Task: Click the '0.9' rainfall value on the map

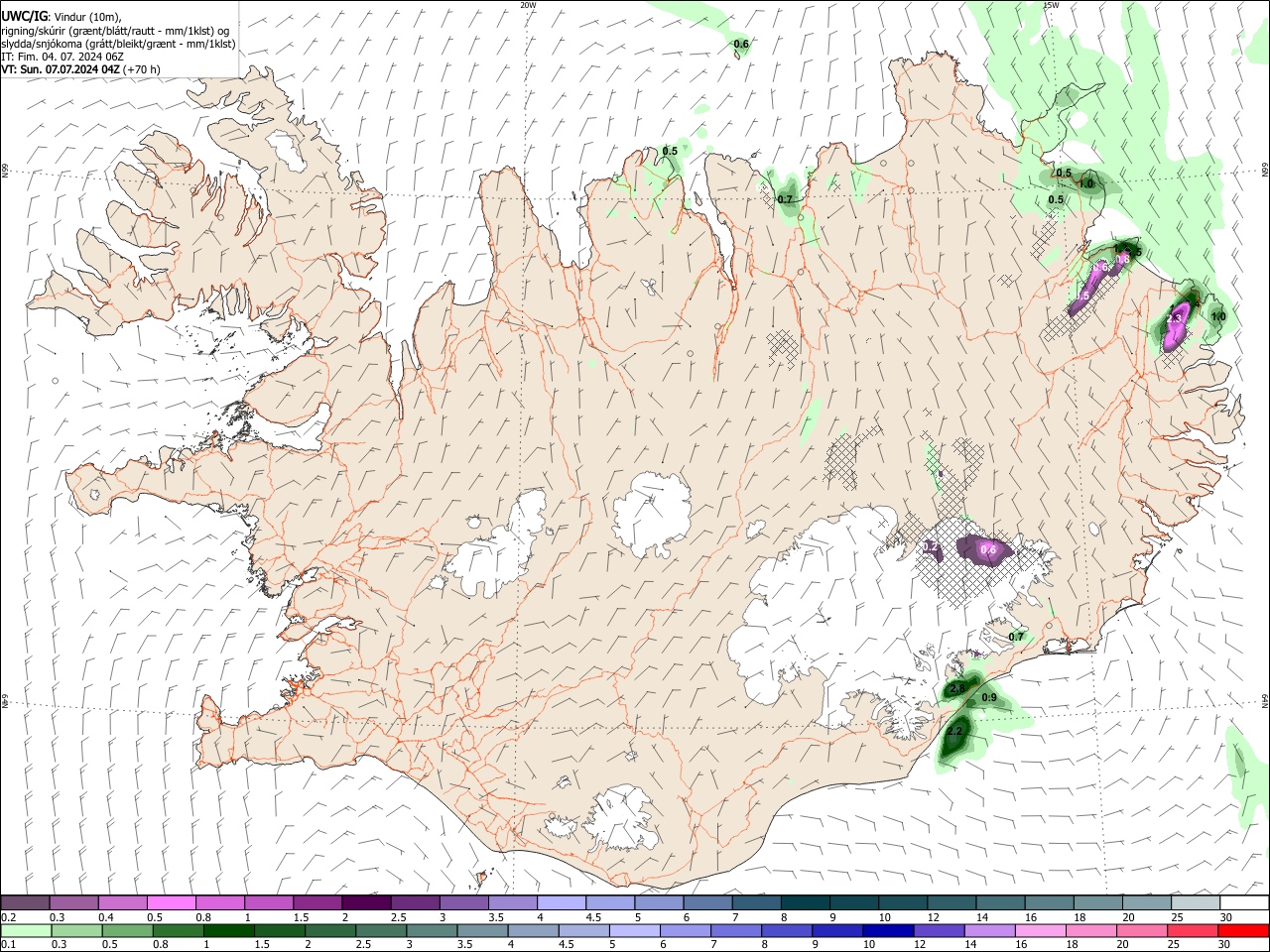Action: (989, 698)
